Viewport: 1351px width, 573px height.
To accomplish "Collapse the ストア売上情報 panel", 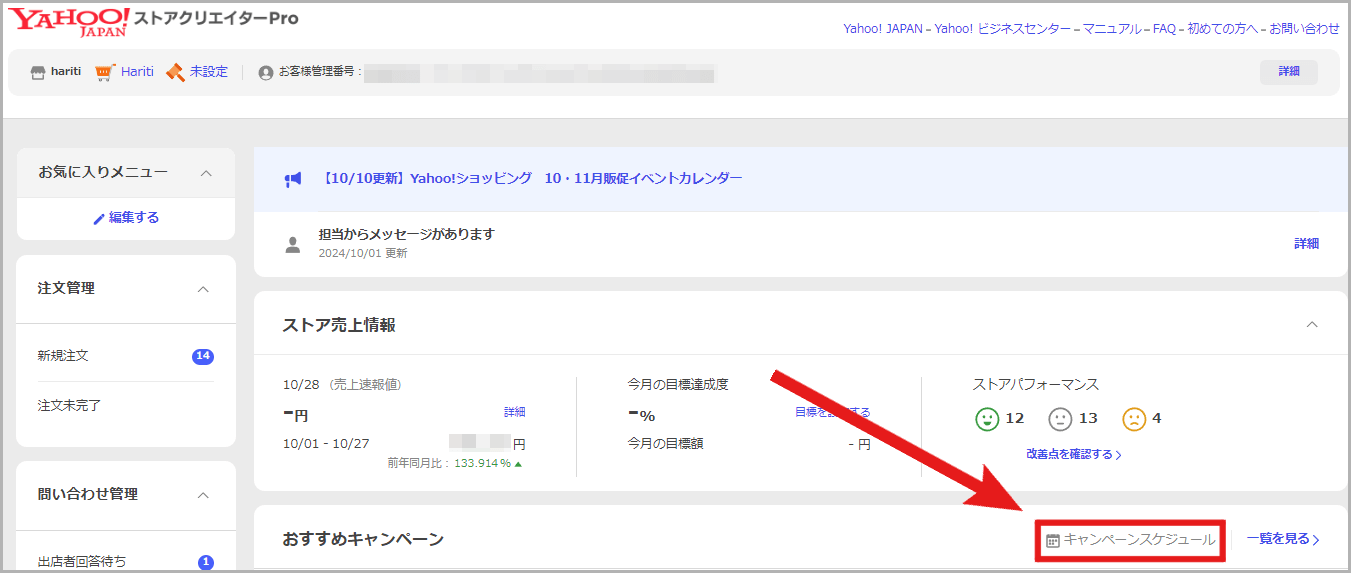I will (x=1312, y=324).
